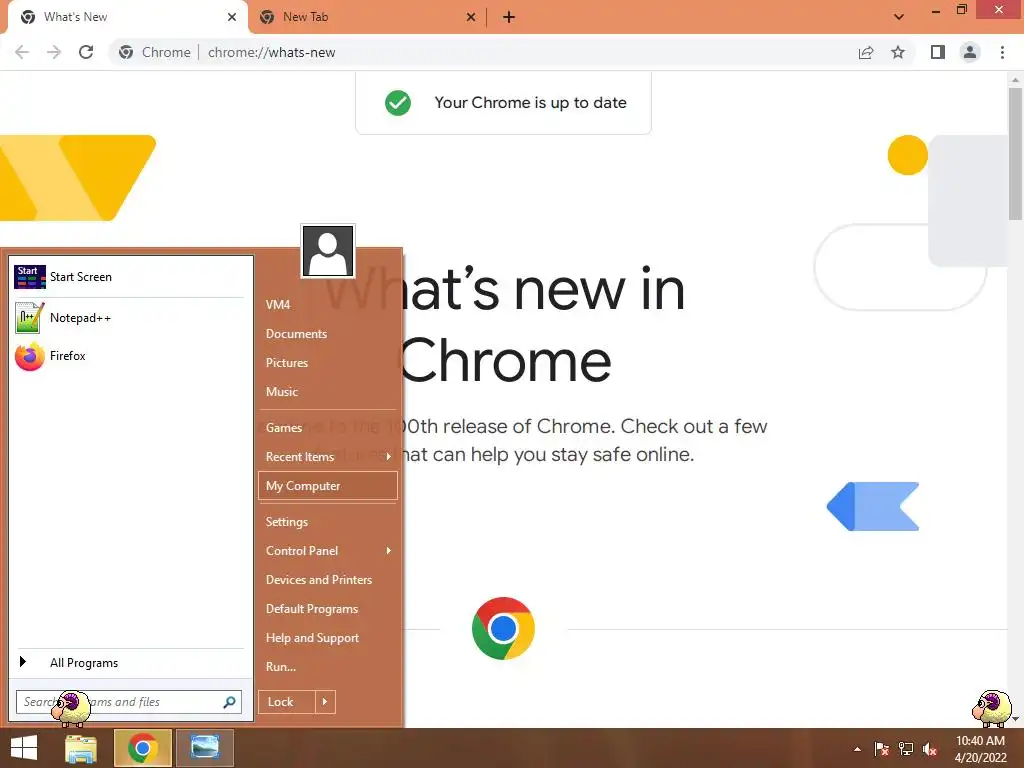Open Default Programs
1024x768 pixels.
(x=327, y=609)
